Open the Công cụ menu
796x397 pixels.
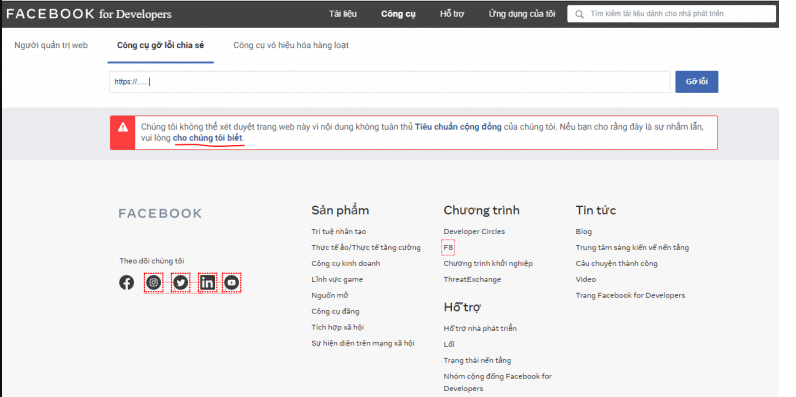point(399,14)
